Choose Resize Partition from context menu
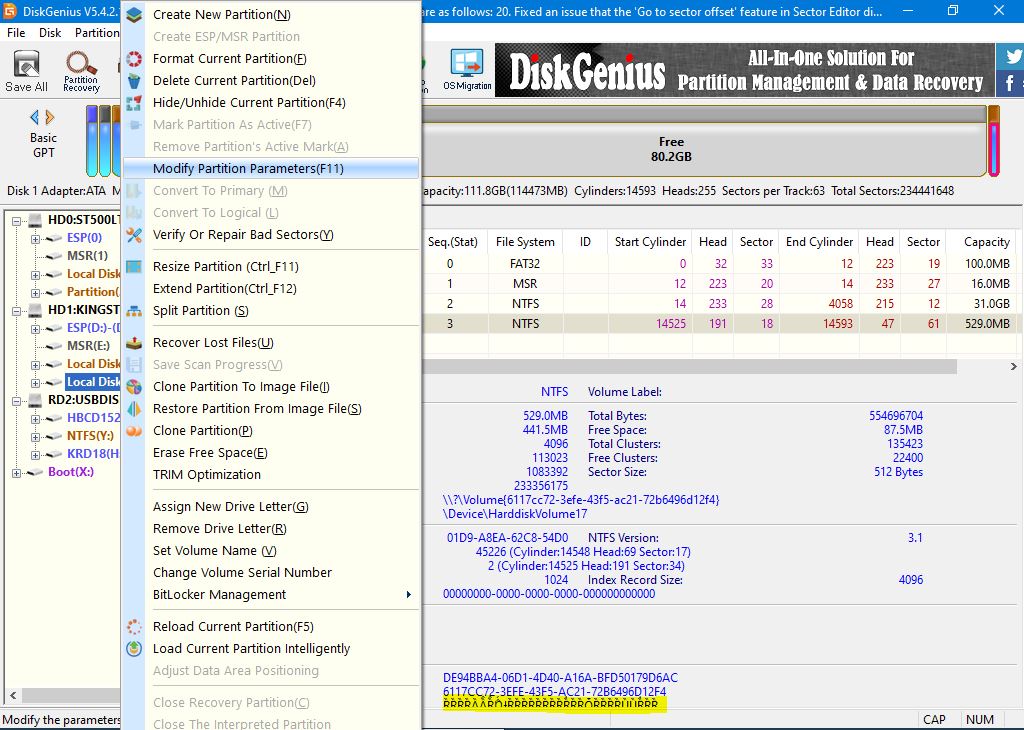 pyautogui.click(x=225, y=267)
